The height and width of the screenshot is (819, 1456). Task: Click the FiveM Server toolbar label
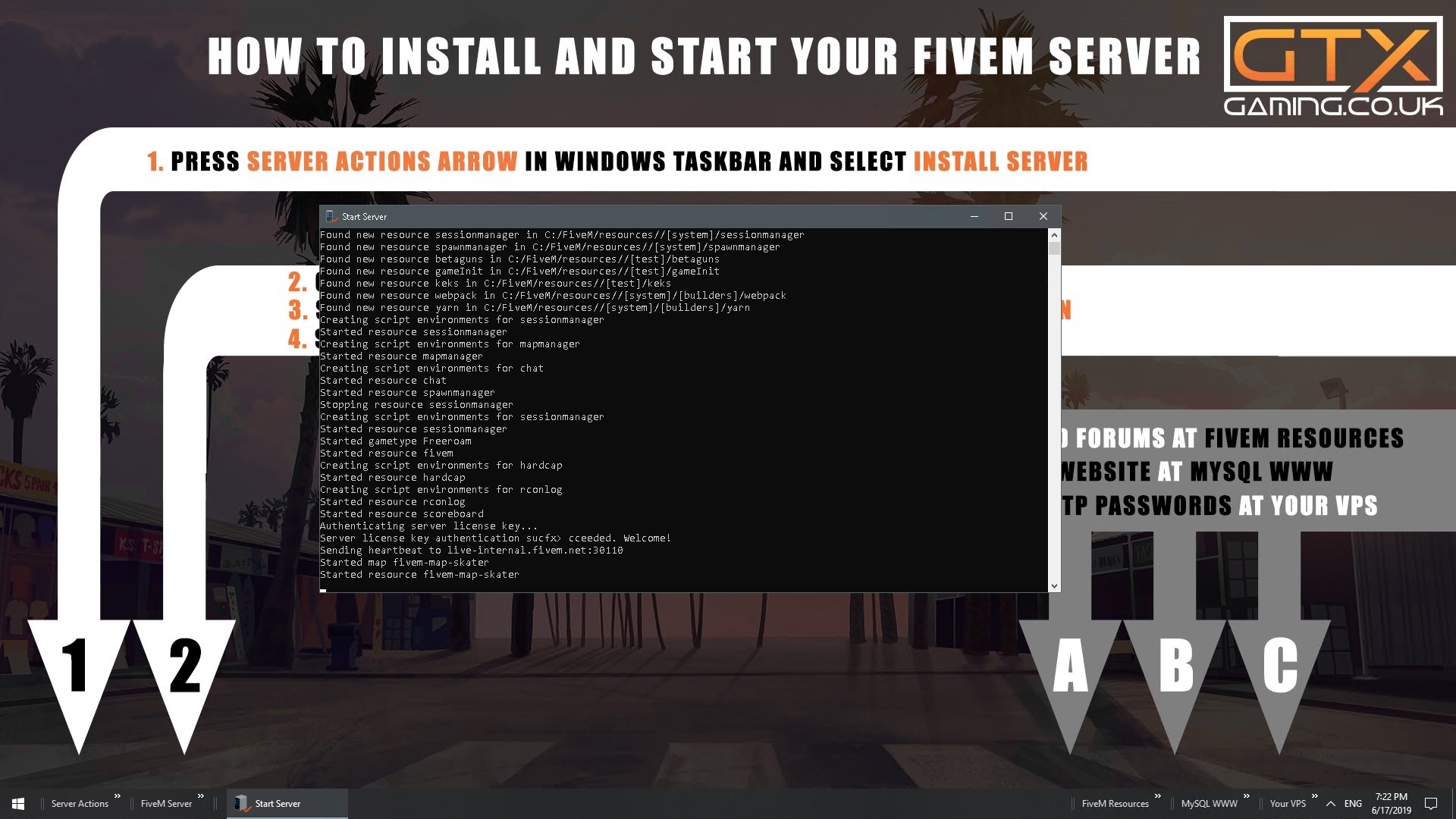[166, 804]
